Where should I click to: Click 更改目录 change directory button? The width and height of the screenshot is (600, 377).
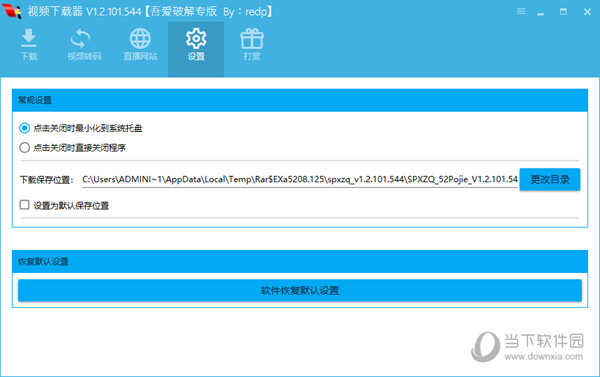pos(550,179)
